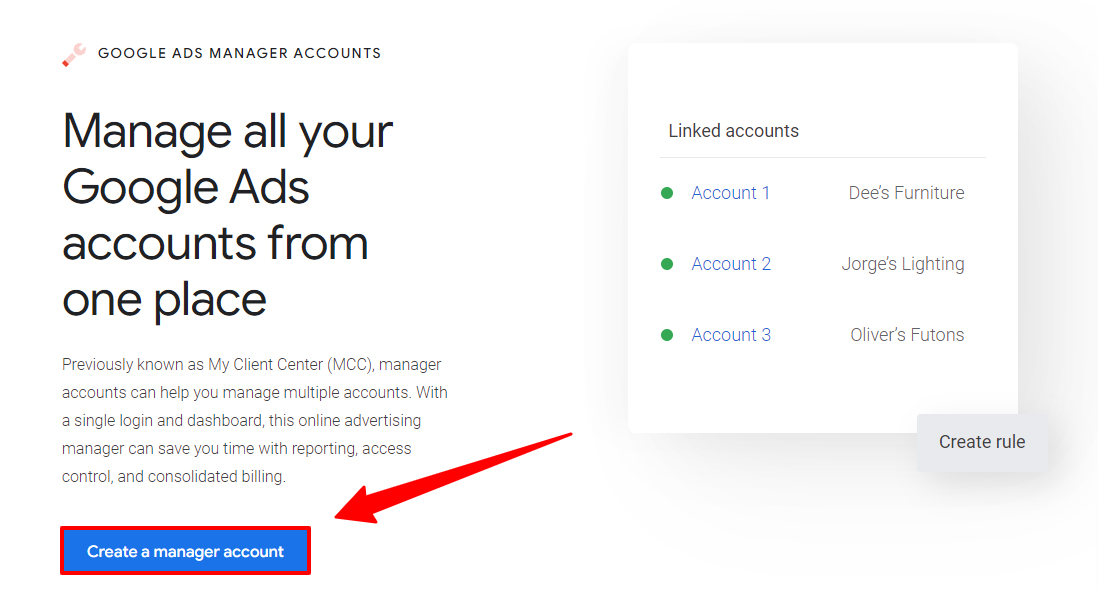Viewport: 1098px width, 608px height.
Task: Click the Create a manager account button
Action: (x=186, y=551)
